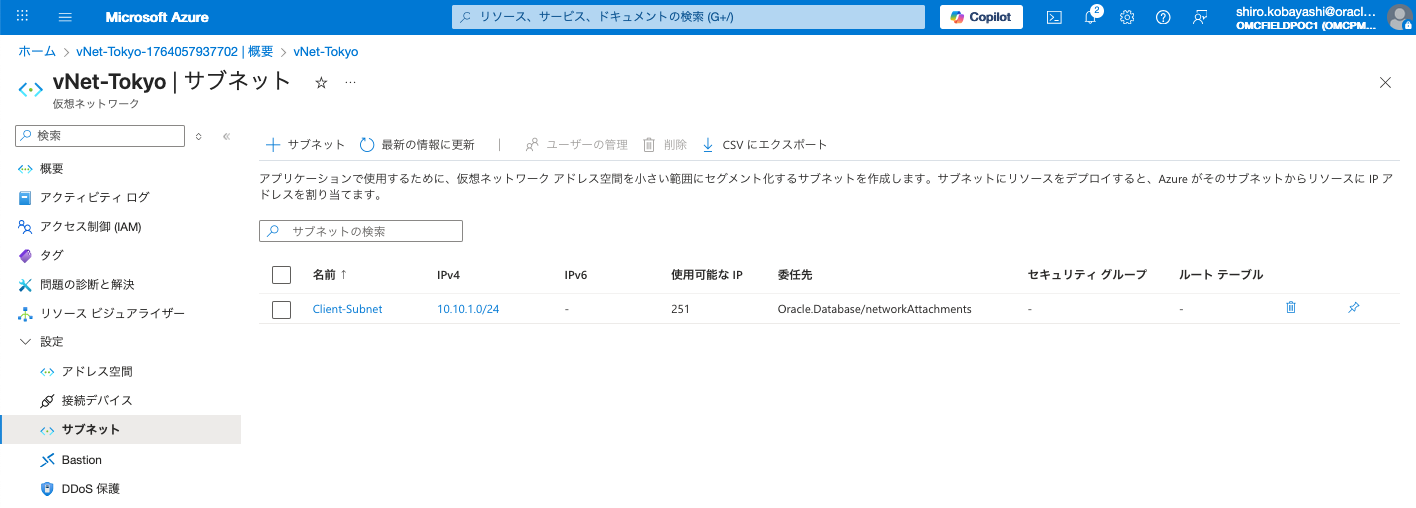This screenshot has height=508, width=1416.
Task: Open portal settings gear
Action: 1127,17
